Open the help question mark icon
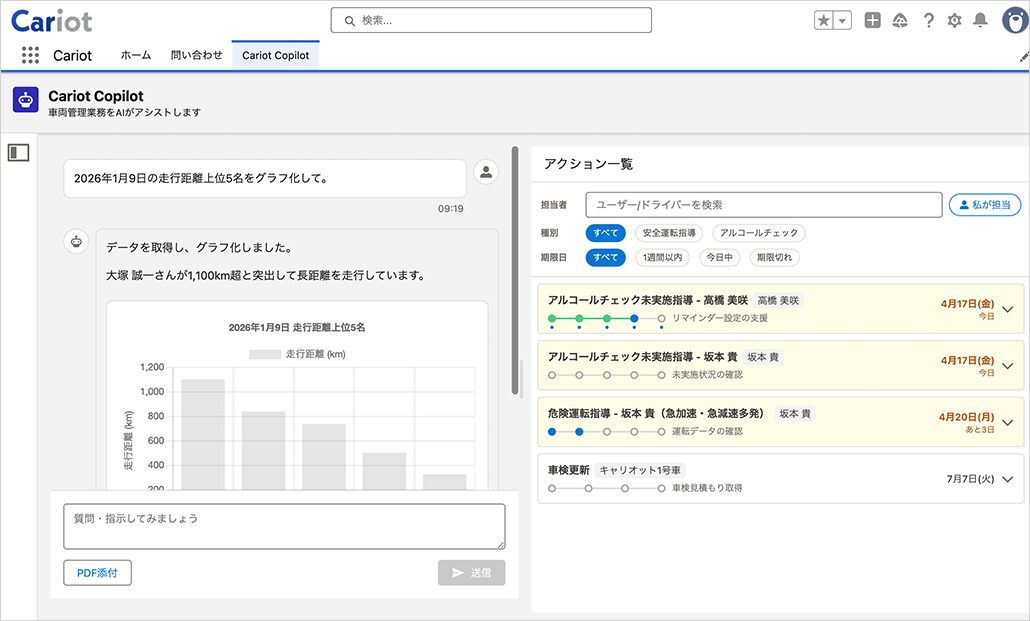The image size is (1030, 621). point(928,20)
